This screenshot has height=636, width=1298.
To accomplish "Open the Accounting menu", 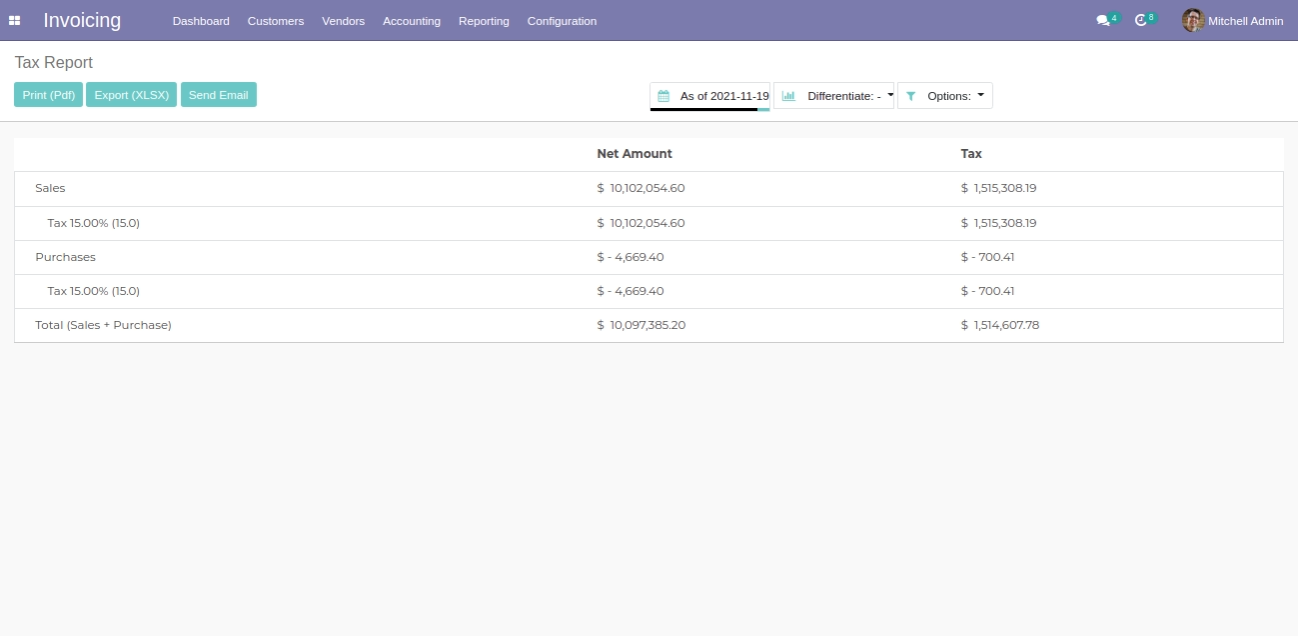I will tap(411, 21).
